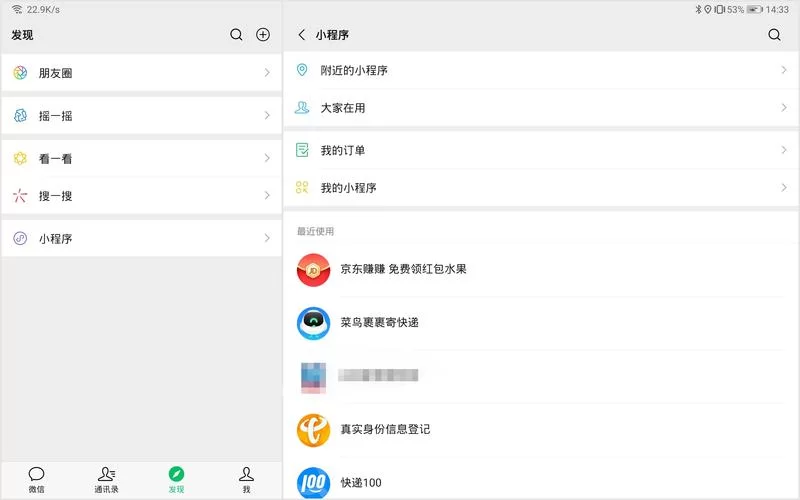Image resolution: width=800 pixels, height=500 pixels.
Task: Open the blurred mini program thumbnail
Action: 313,378
